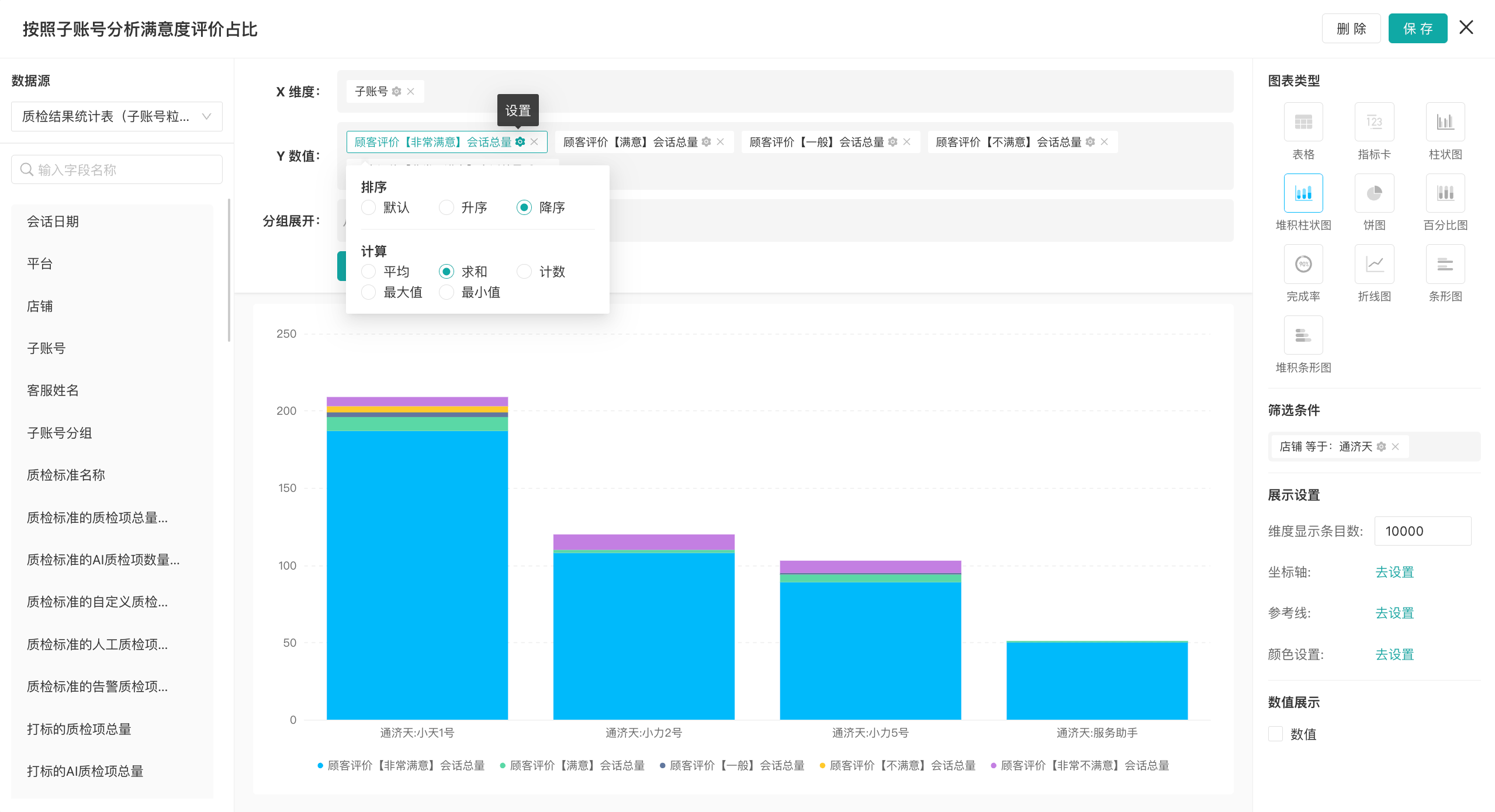1495x812 pixels.
Task: Click the search magnifier in field search box
Action: (26, 169)
